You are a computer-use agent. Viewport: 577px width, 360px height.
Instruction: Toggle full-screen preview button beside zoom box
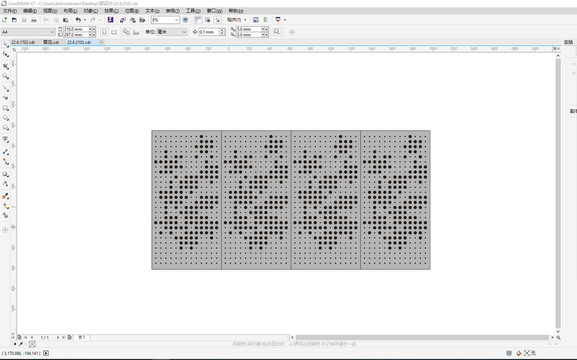tap(185, 20)
